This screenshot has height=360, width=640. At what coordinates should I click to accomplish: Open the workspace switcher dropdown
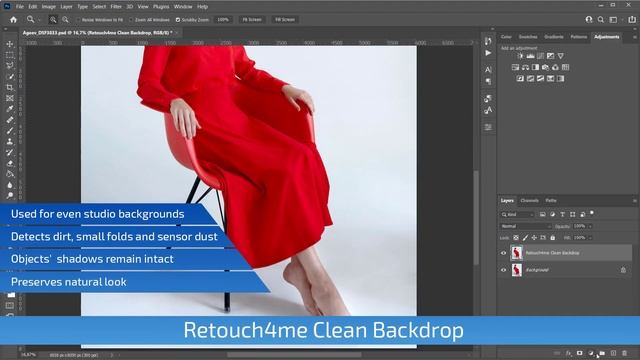pos(613,20)
